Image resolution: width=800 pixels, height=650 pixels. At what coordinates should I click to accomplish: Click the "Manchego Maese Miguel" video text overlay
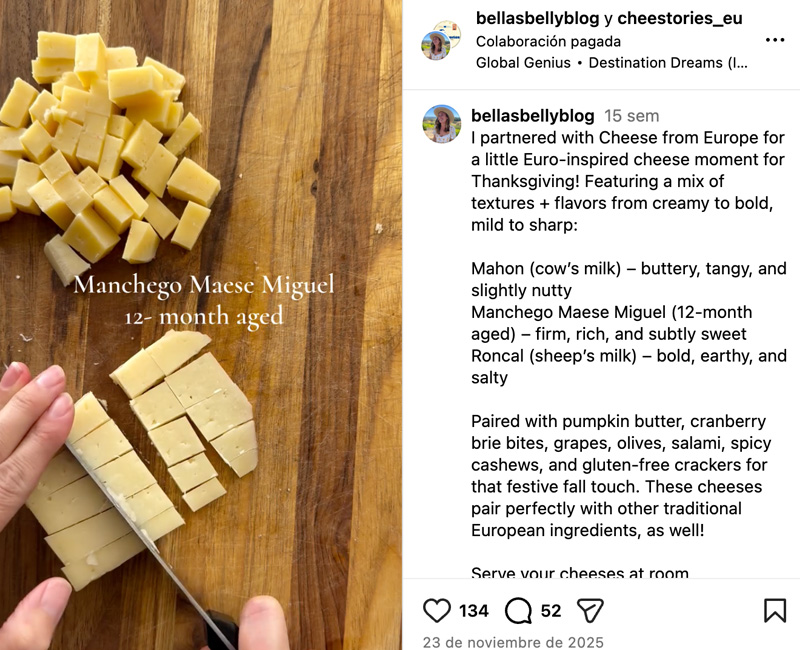(x=204, y=286)
